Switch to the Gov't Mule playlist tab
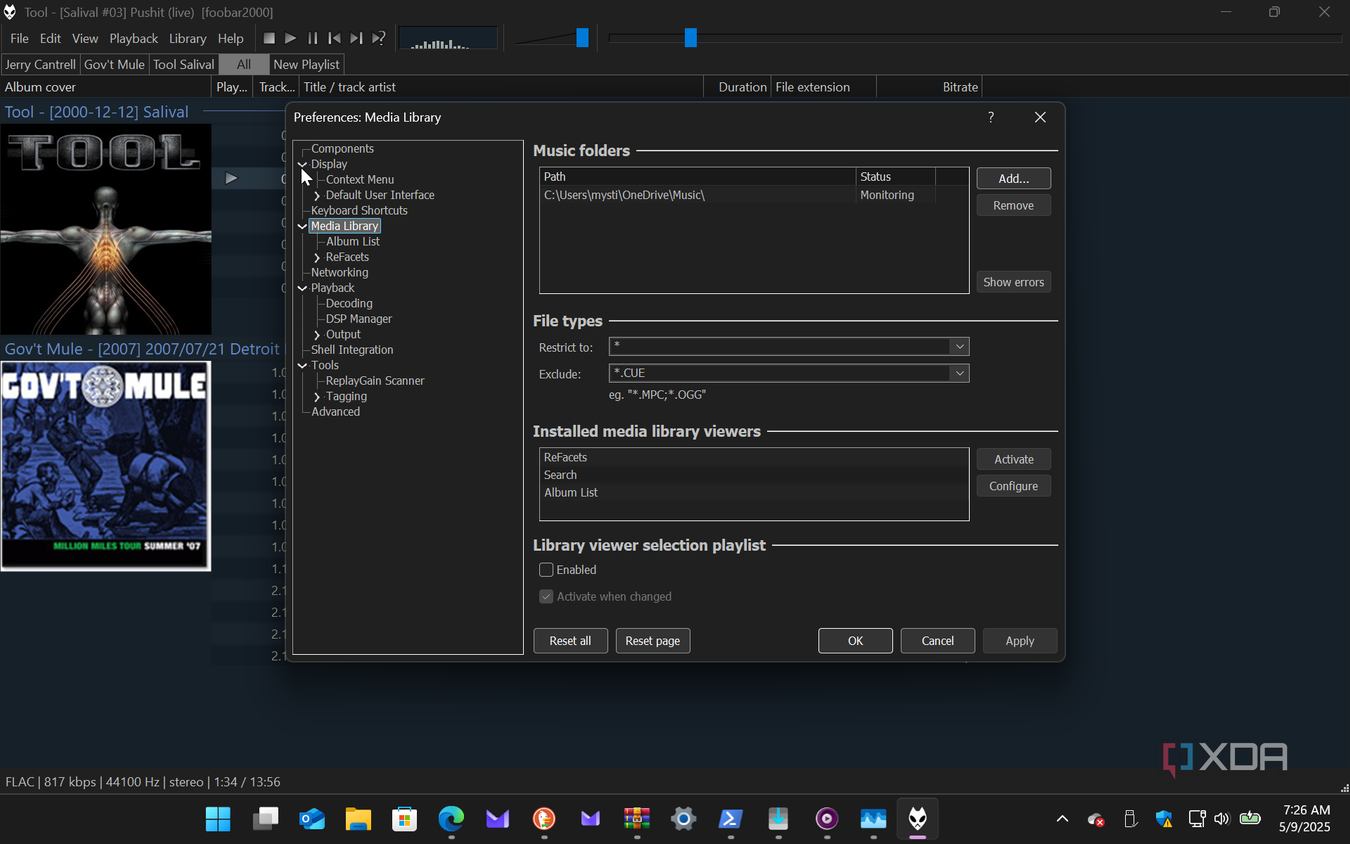1350x844 pixels. click(114, 64)
